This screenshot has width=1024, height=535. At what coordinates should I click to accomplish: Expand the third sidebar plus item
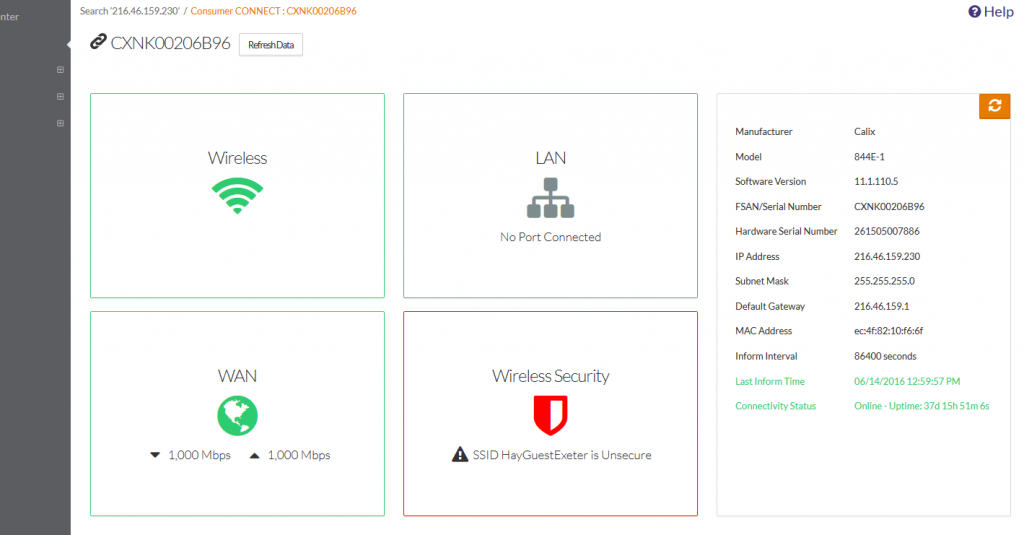coord(60,123)
